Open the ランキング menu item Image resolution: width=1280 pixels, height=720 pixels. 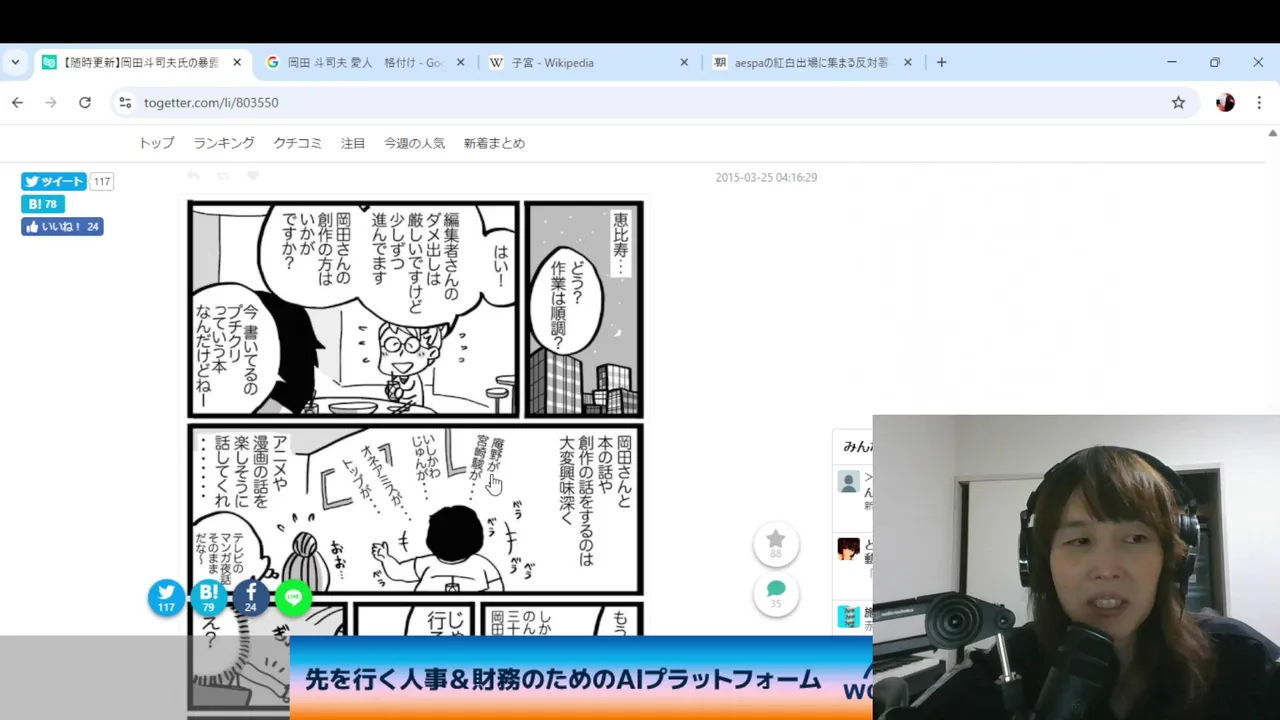[x=224, y=143]
